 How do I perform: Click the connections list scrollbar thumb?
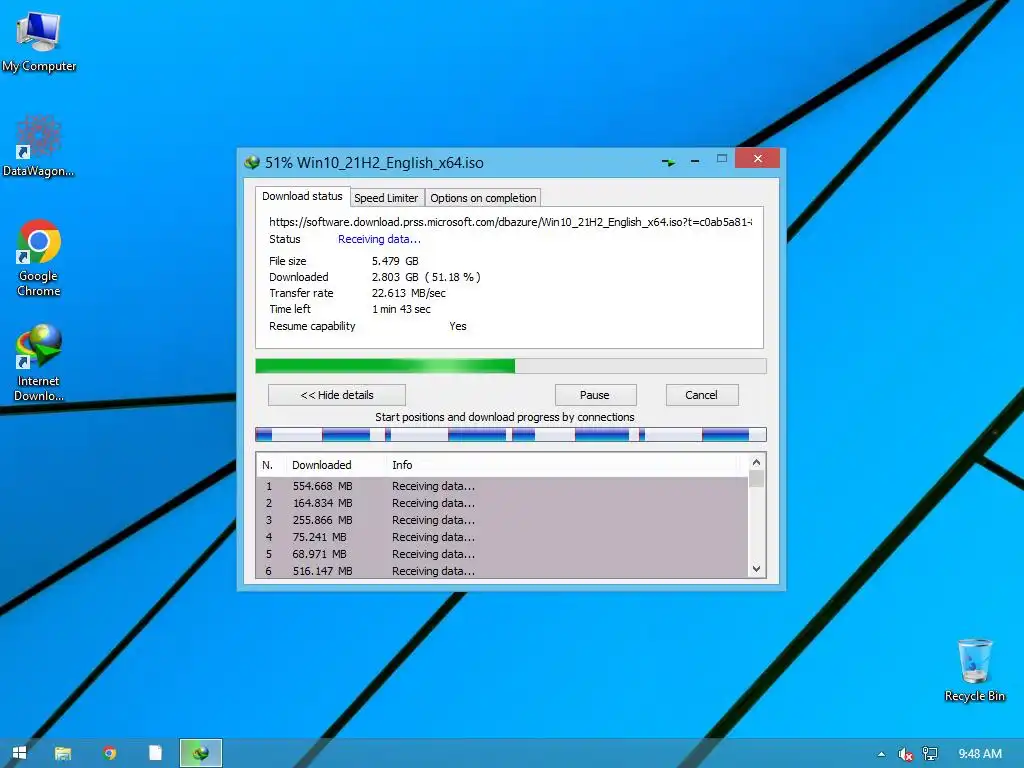tap(756, 479)
